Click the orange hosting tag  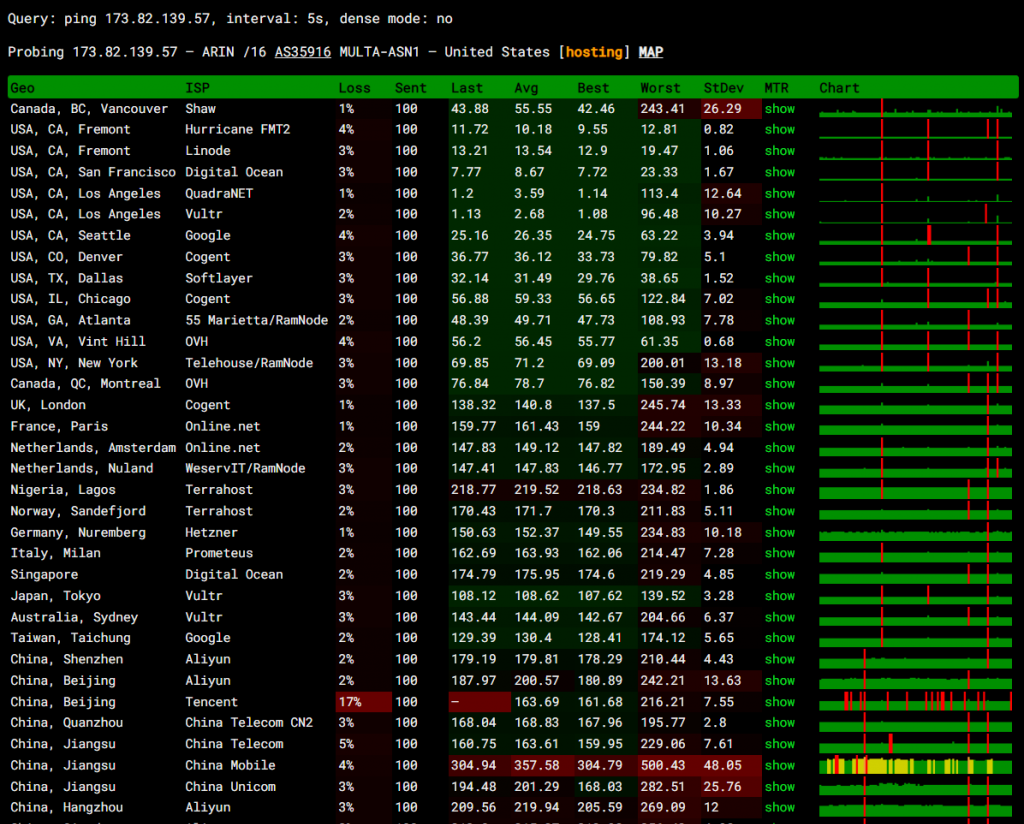click(594, 52)
